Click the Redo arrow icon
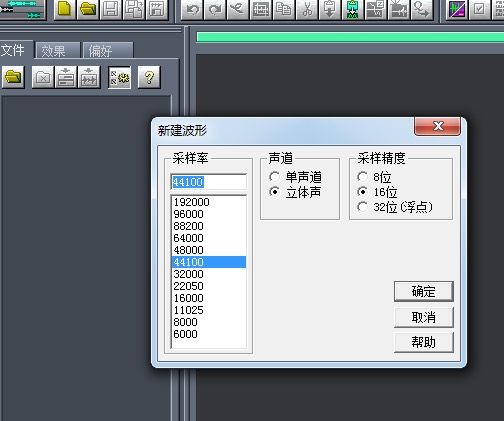 tap(215, 9)
